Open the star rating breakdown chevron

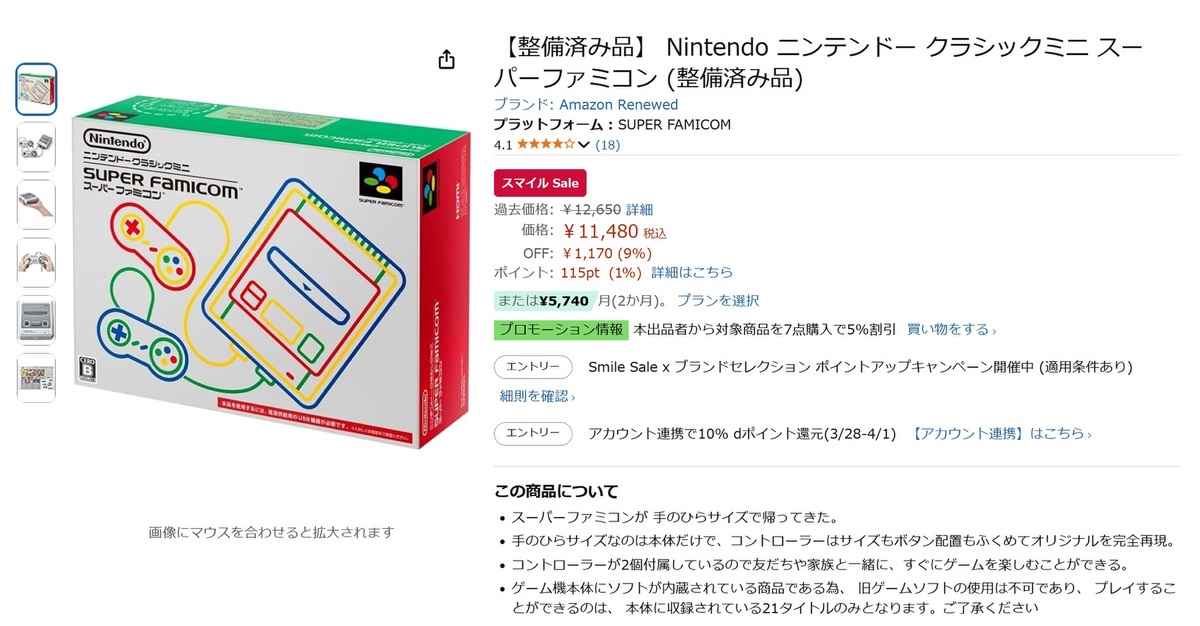tap(584, 145)
